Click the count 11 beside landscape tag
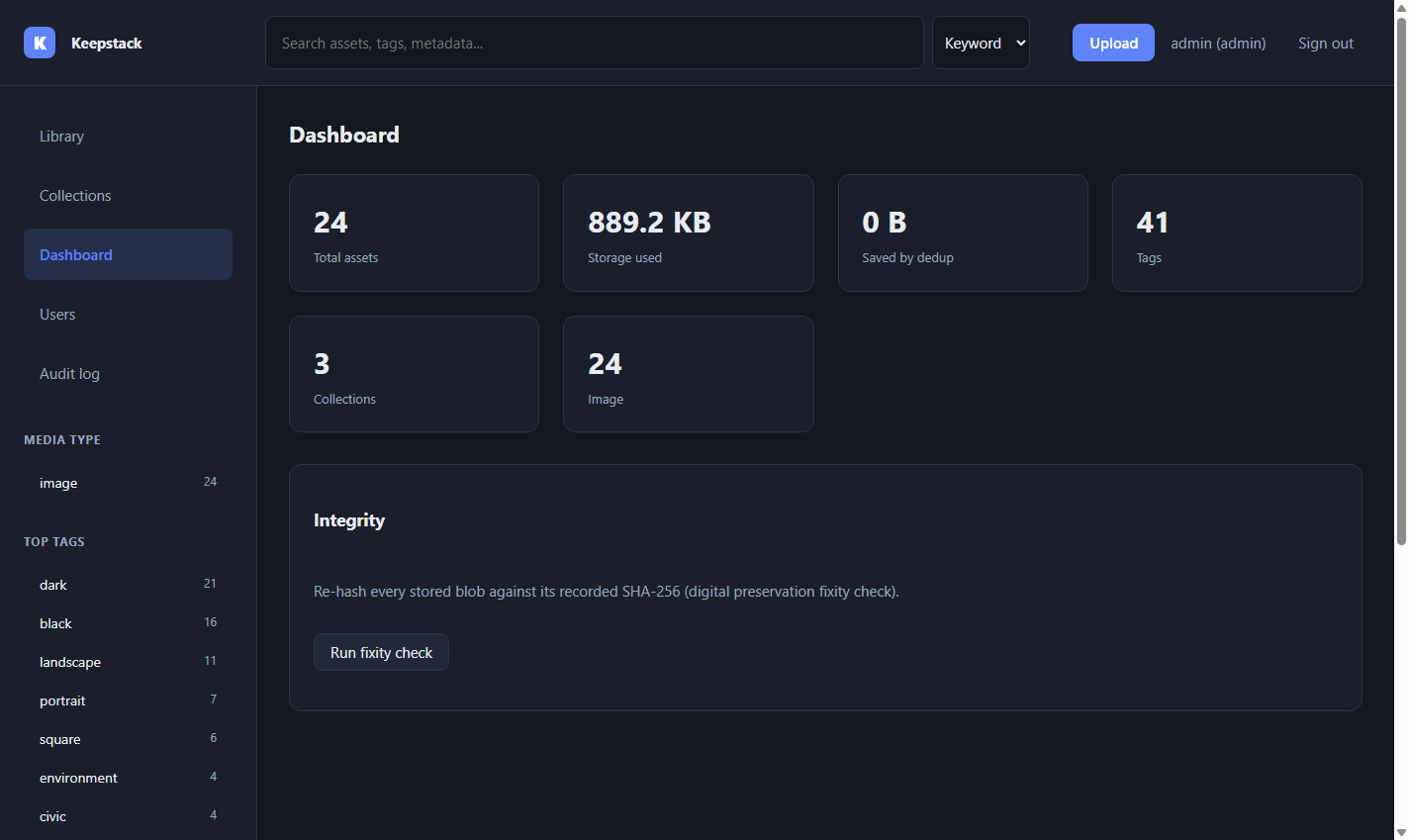 (x=210, y=661)
